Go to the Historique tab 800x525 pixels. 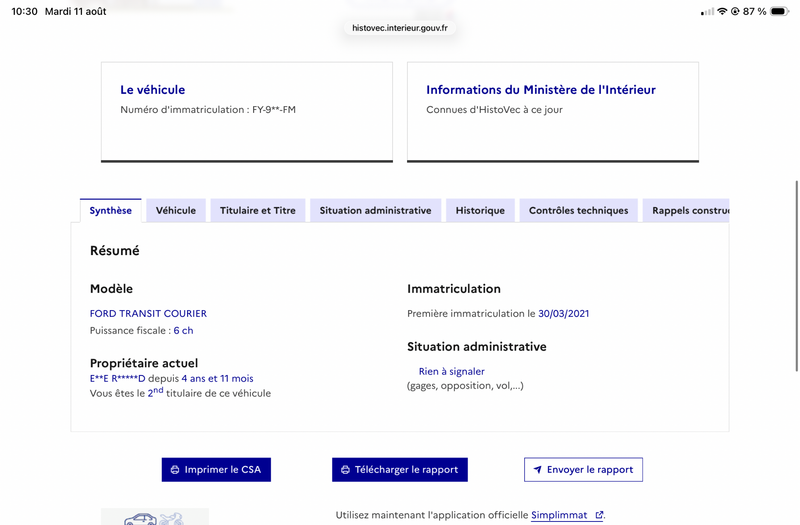(x=480, y=210)
